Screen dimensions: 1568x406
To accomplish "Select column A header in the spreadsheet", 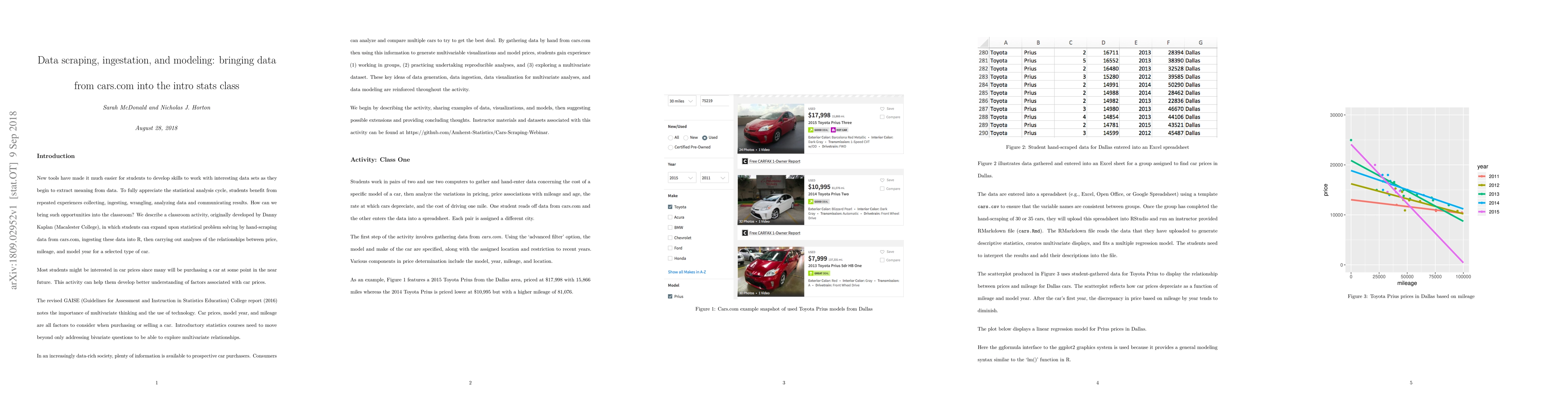I will (1005, 43).
